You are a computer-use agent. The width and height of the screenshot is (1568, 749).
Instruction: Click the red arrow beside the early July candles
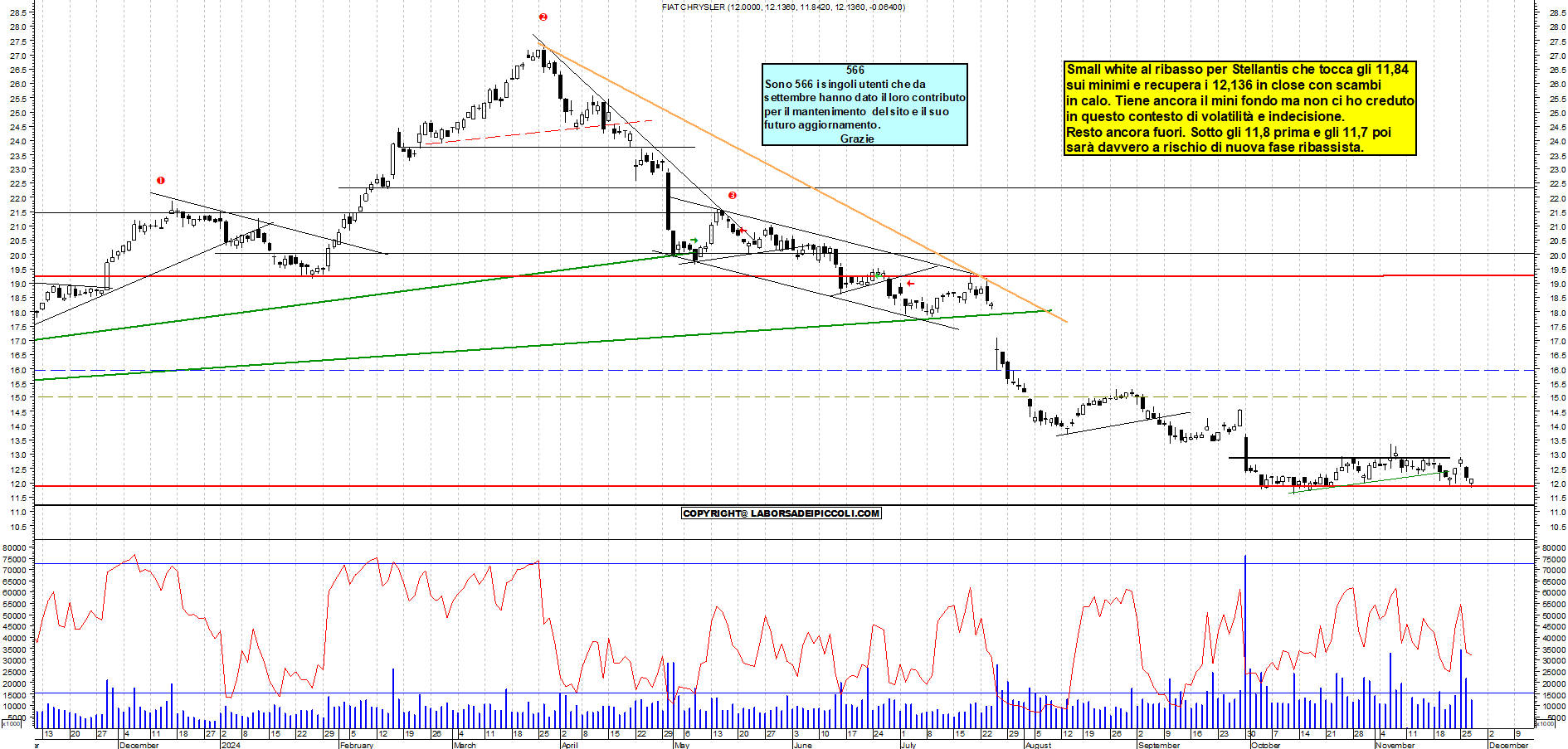910,284
